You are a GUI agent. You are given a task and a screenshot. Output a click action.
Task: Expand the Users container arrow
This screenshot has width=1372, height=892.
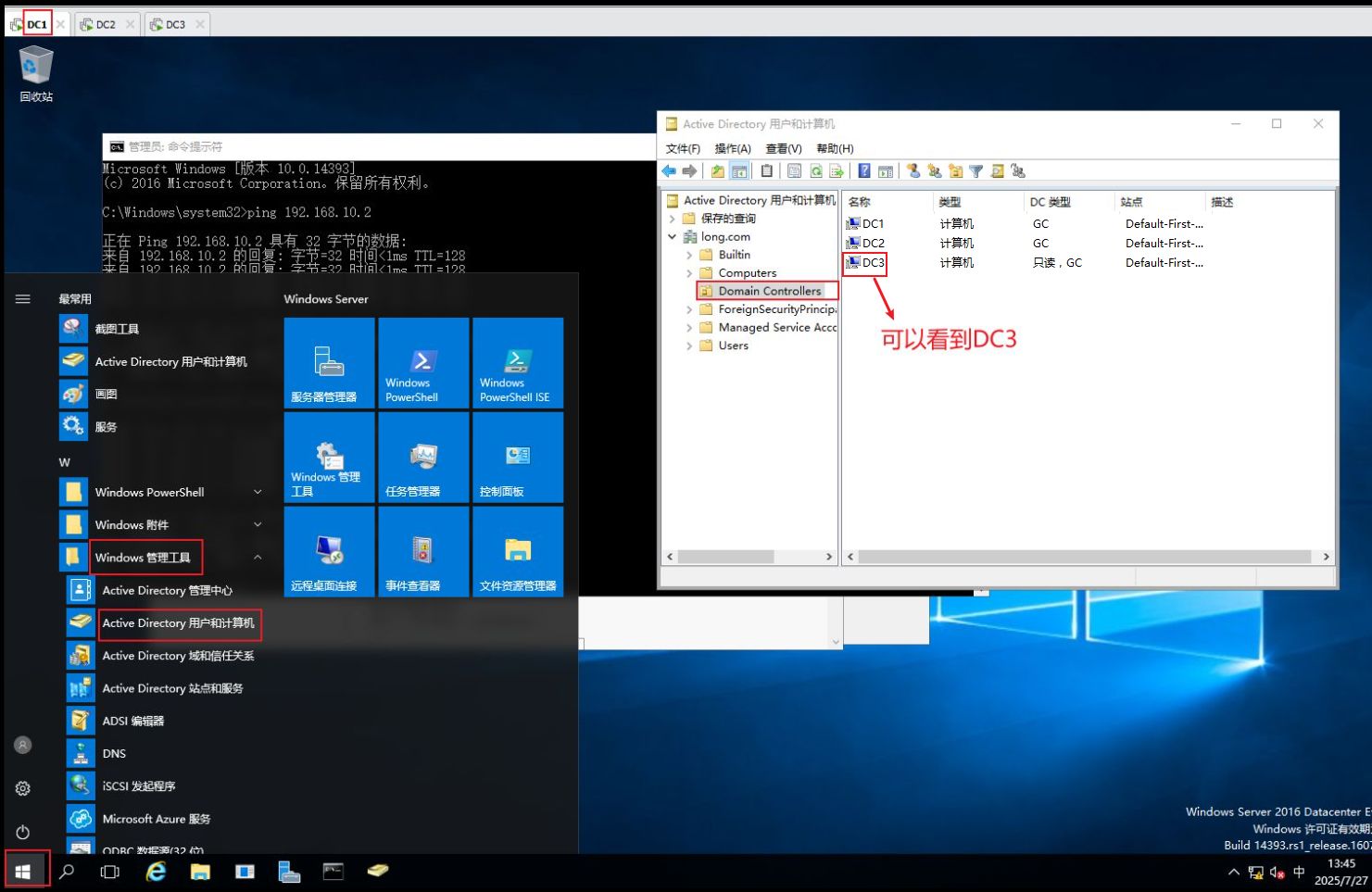[x=688, y=345]
